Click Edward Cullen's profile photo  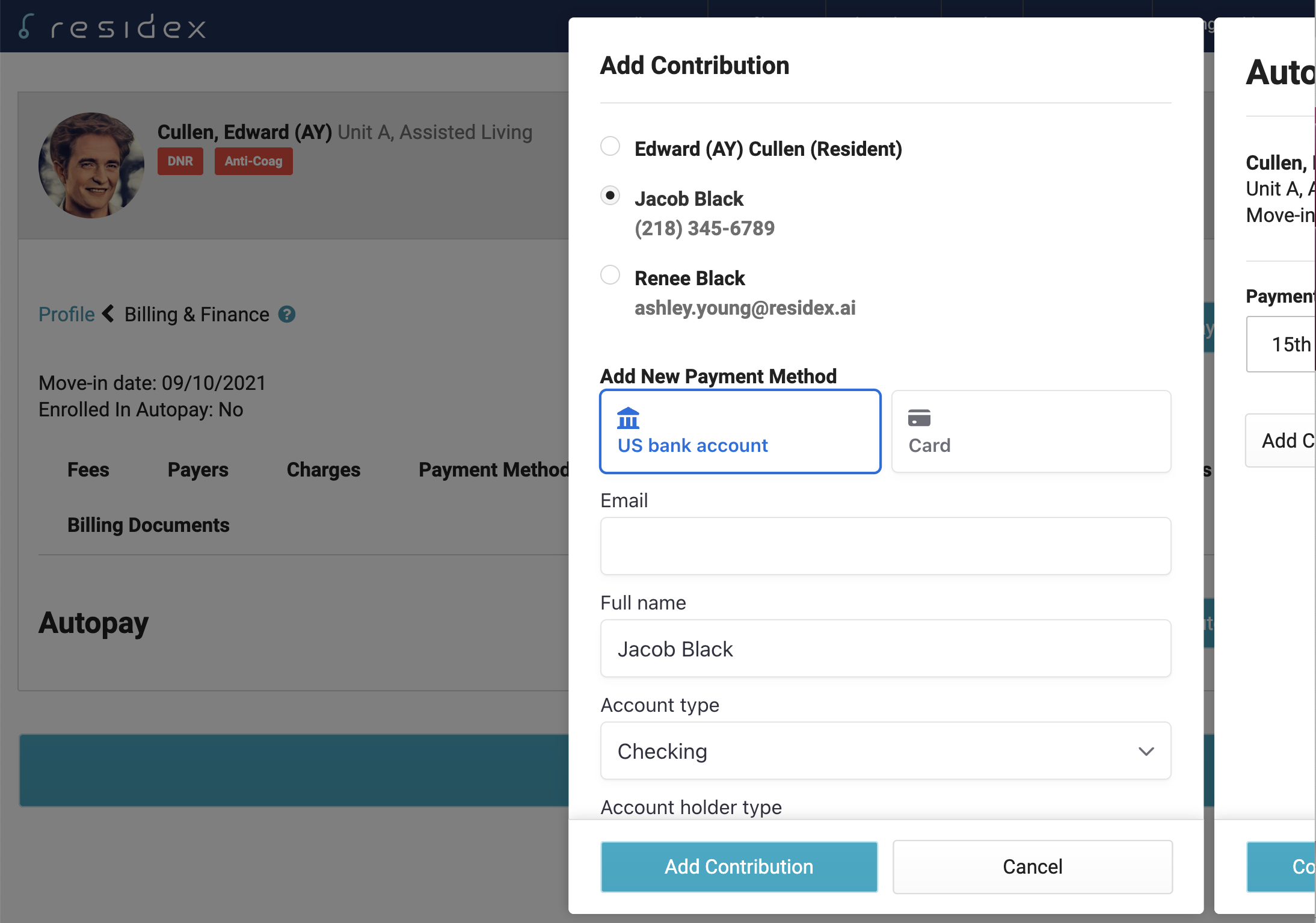pyautogui.click(x=91, y=165)
